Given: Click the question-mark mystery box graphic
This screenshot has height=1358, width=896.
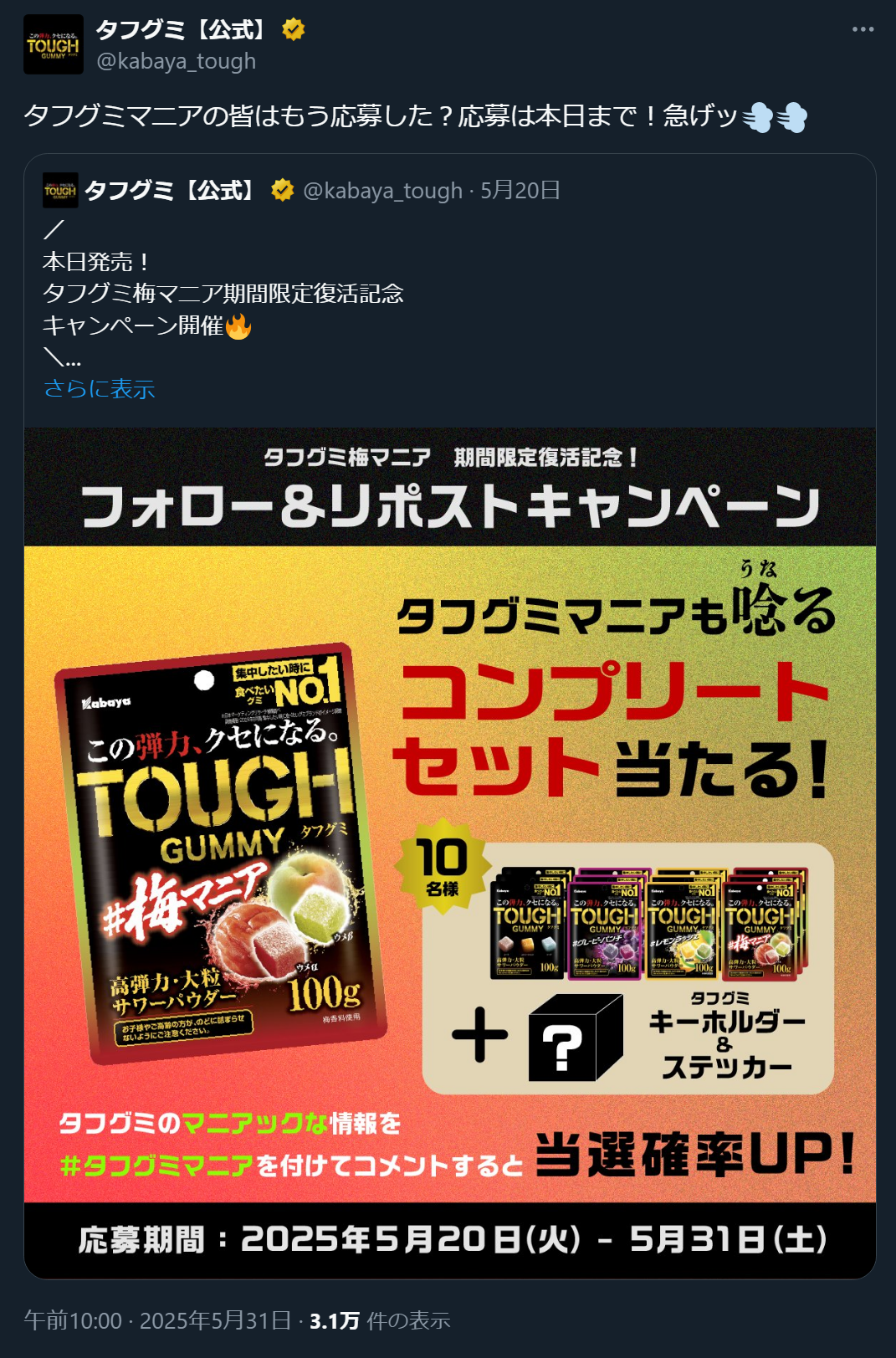Looking at the screenshot, I should [x=576, y=1038].
